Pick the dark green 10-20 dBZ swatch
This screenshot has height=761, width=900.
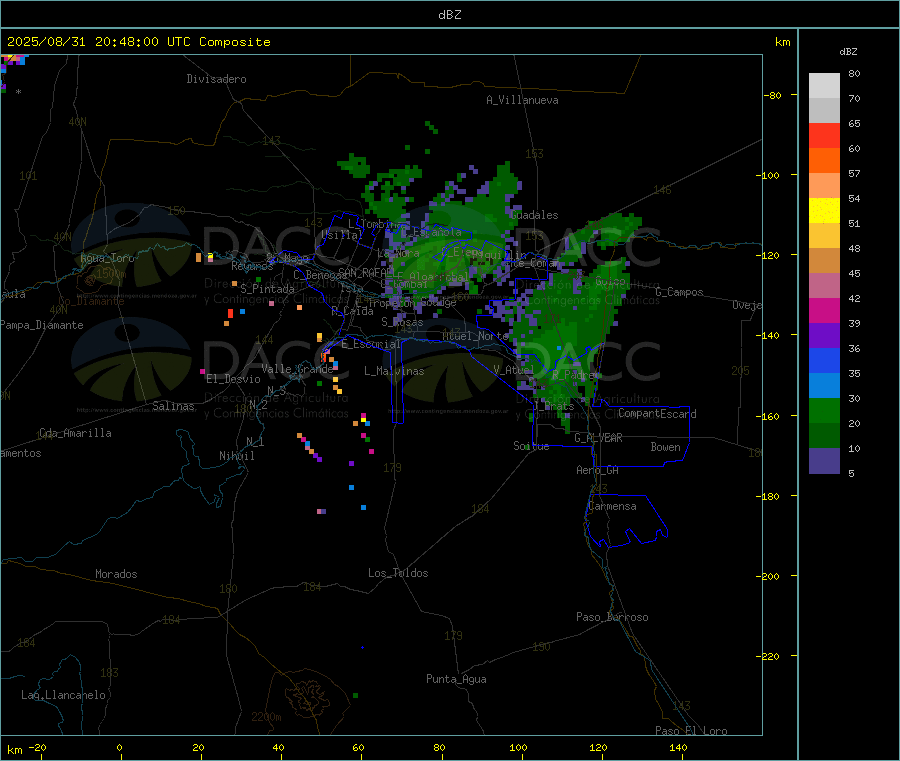pos(824,435)
